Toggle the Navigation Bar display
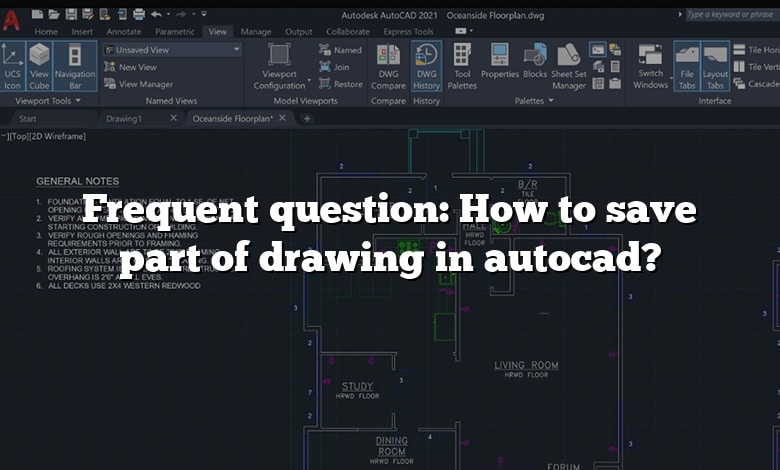 pyautogui.click(x=75, y=66)
